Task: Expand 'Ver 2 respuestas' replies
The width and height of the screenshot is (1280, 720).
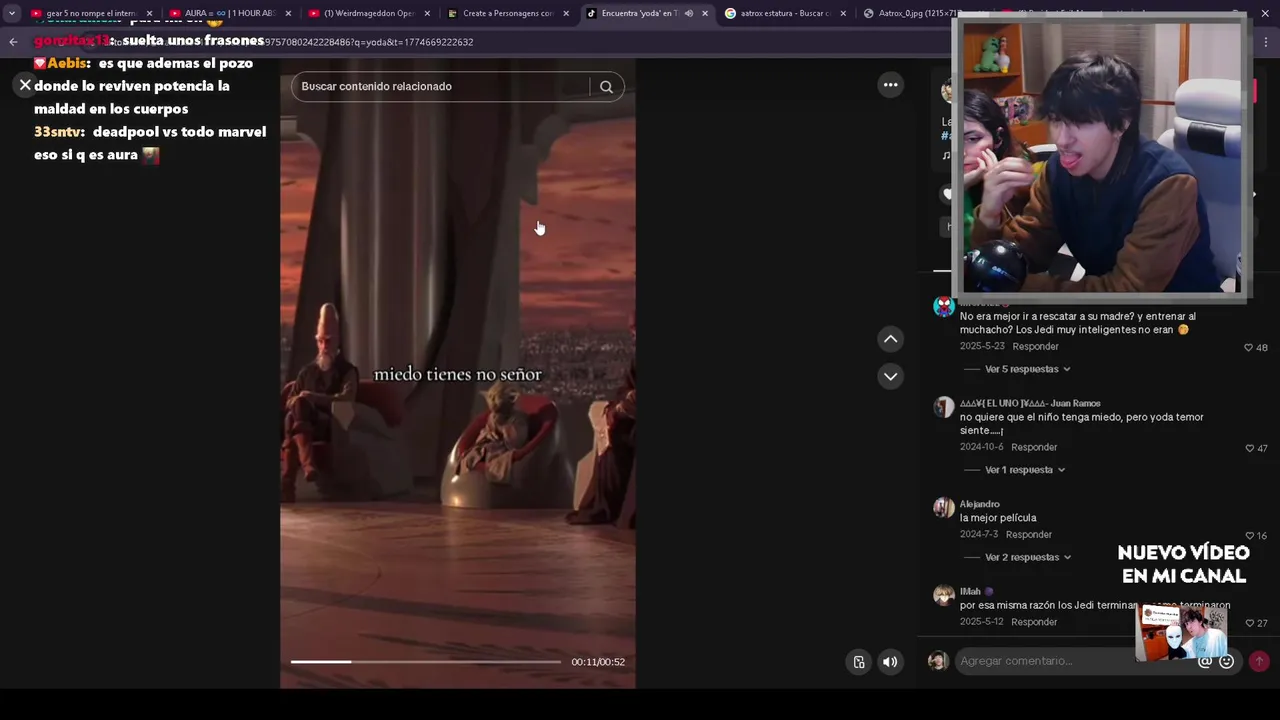Action: (1028, 557)
